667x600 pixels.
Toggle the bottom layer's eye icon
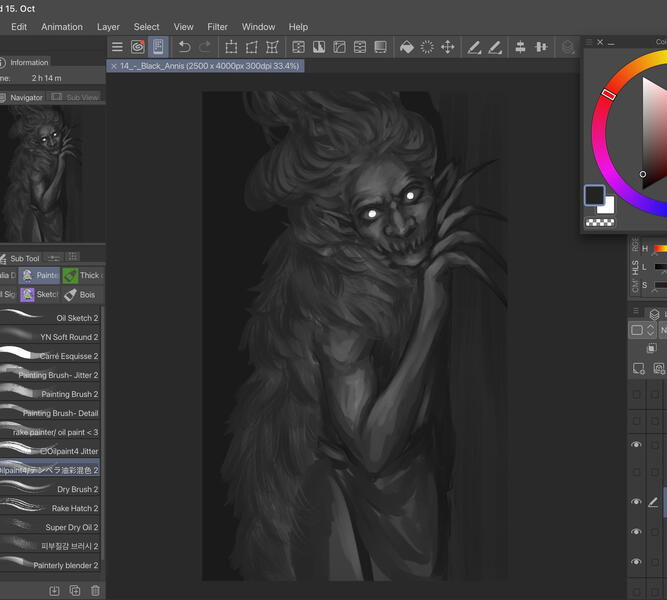click(636, 562)
